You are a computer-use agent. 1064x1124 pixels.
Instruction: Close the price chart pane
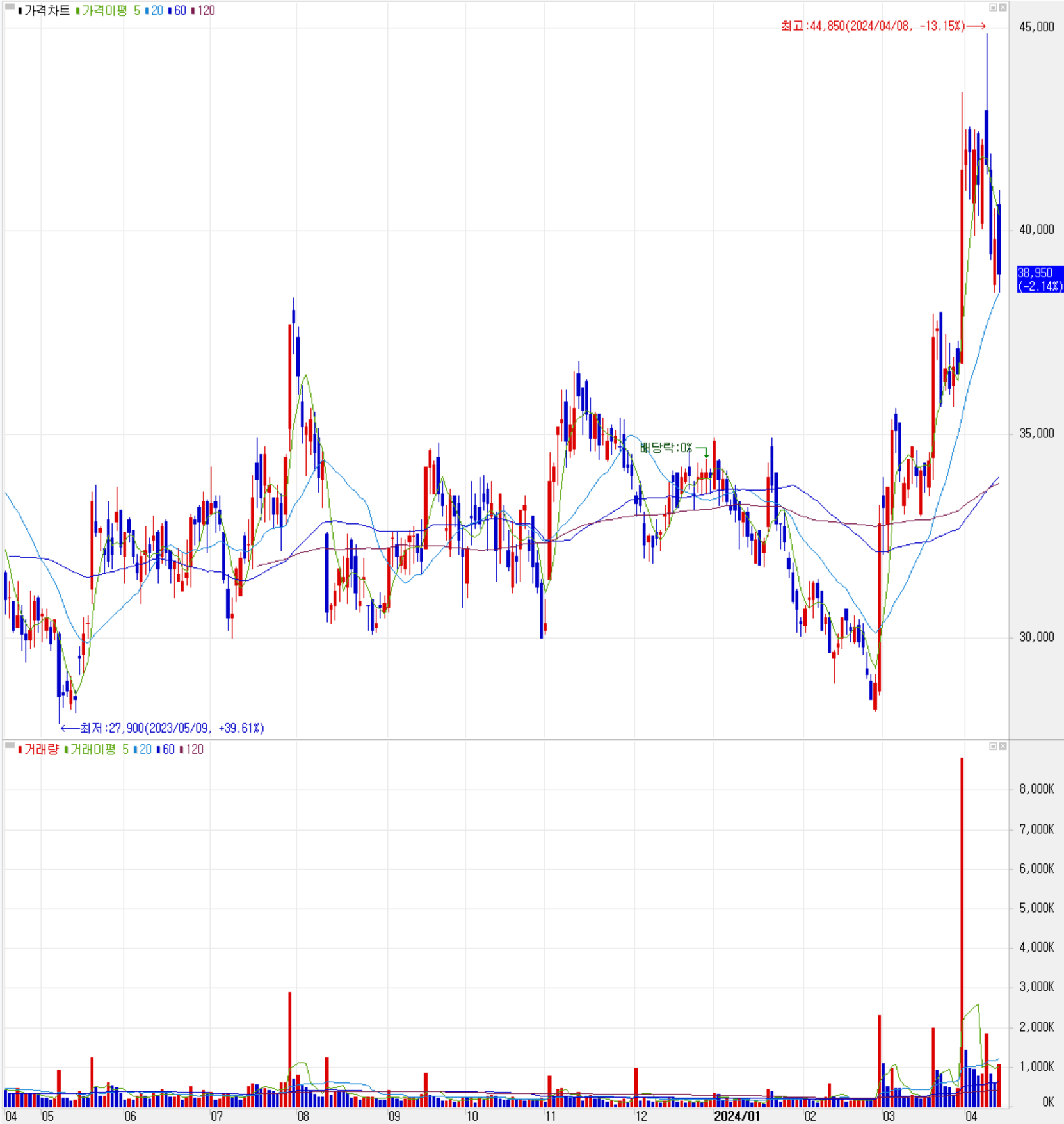tap(1003, 8)
